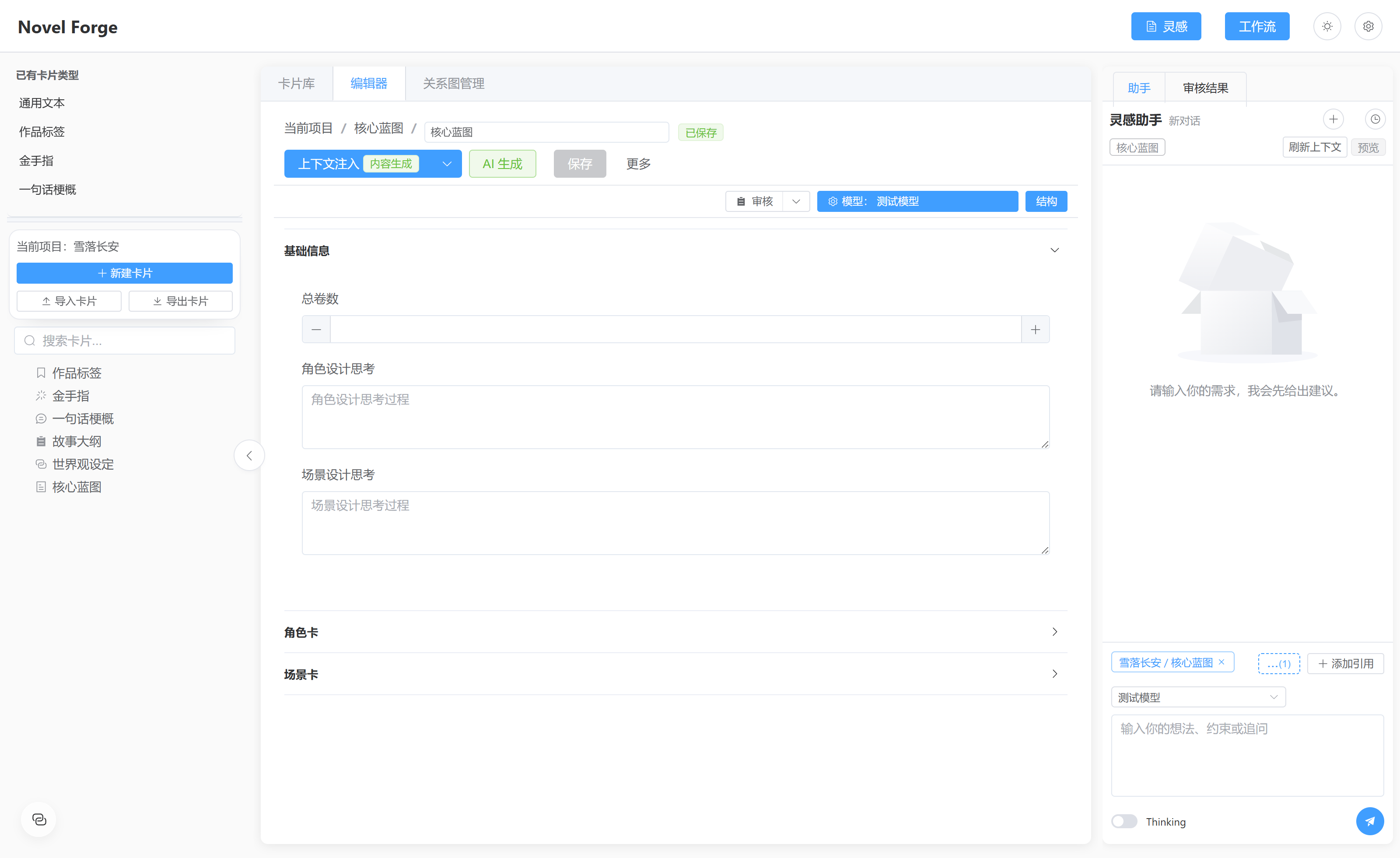Open 上下文注入 dropdown arrow
This screenshot has width=1400, height=858.
point(447,164)
